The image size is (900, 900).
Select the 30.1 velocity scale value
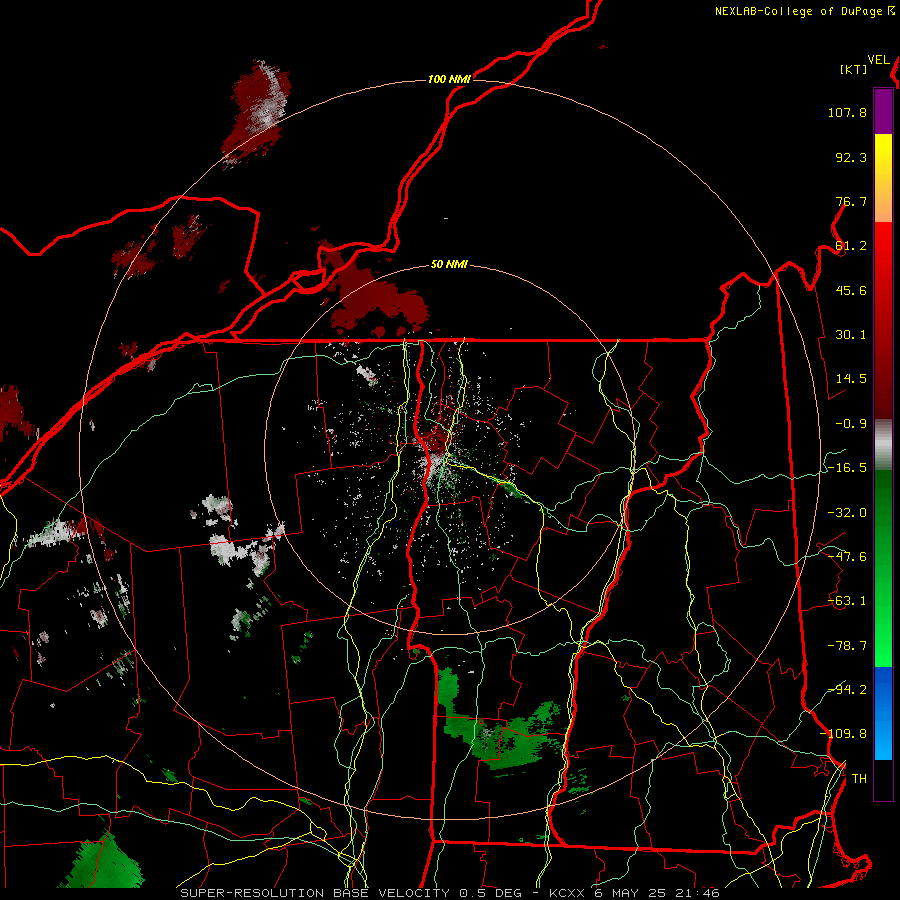pyautogui.click(x=851, y=335)
